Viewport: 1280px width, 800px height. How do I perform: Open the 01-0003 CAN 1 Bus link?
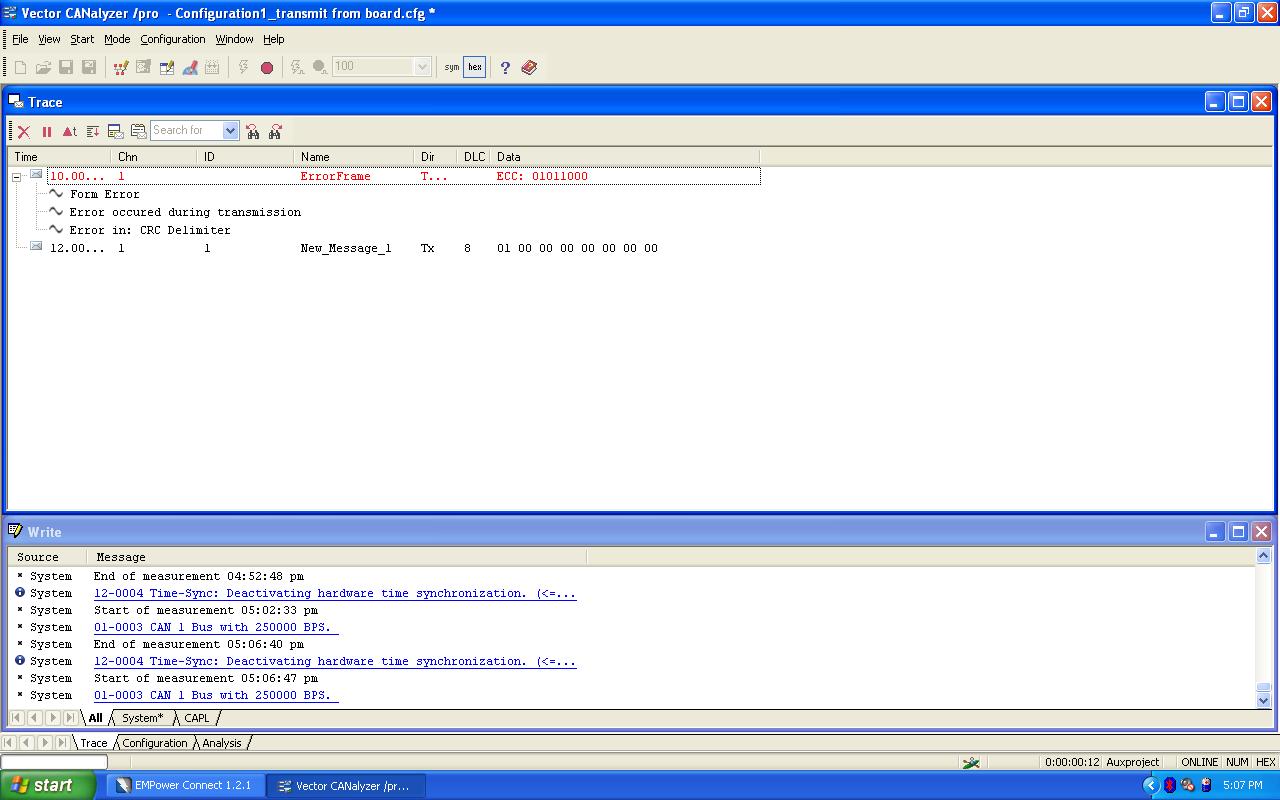(213, 626)
